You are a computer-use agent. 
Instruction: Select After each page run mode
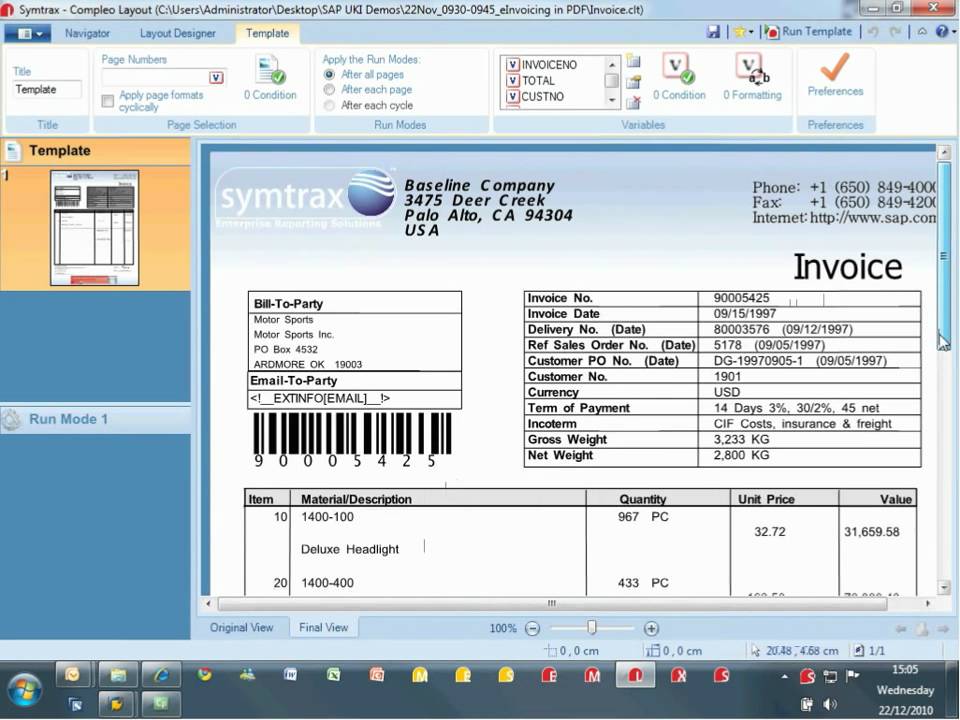[x=329, y=90]
